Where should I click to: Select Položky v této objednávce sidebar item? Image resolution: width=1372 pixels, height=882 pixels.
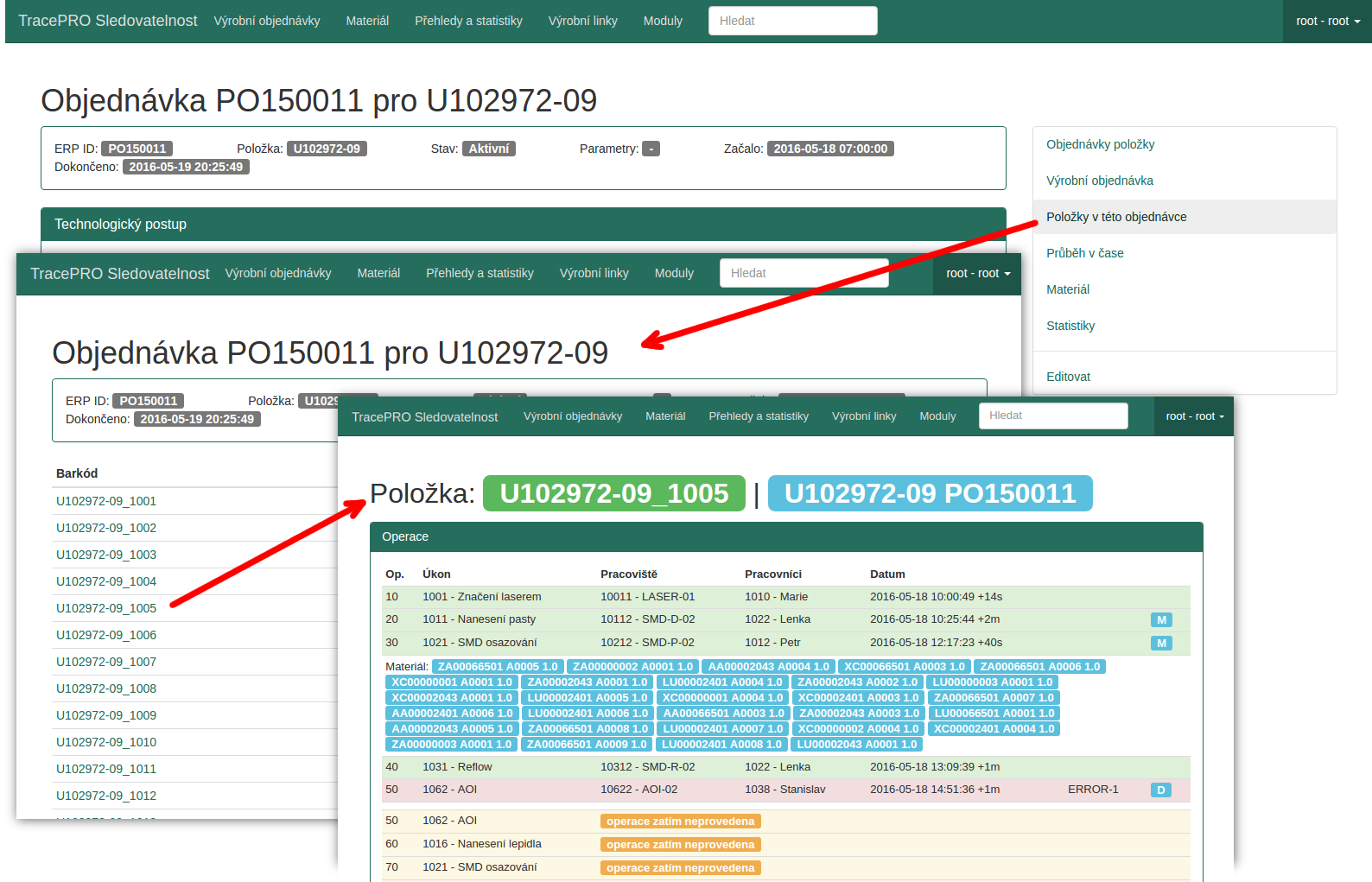(1185, 217)
